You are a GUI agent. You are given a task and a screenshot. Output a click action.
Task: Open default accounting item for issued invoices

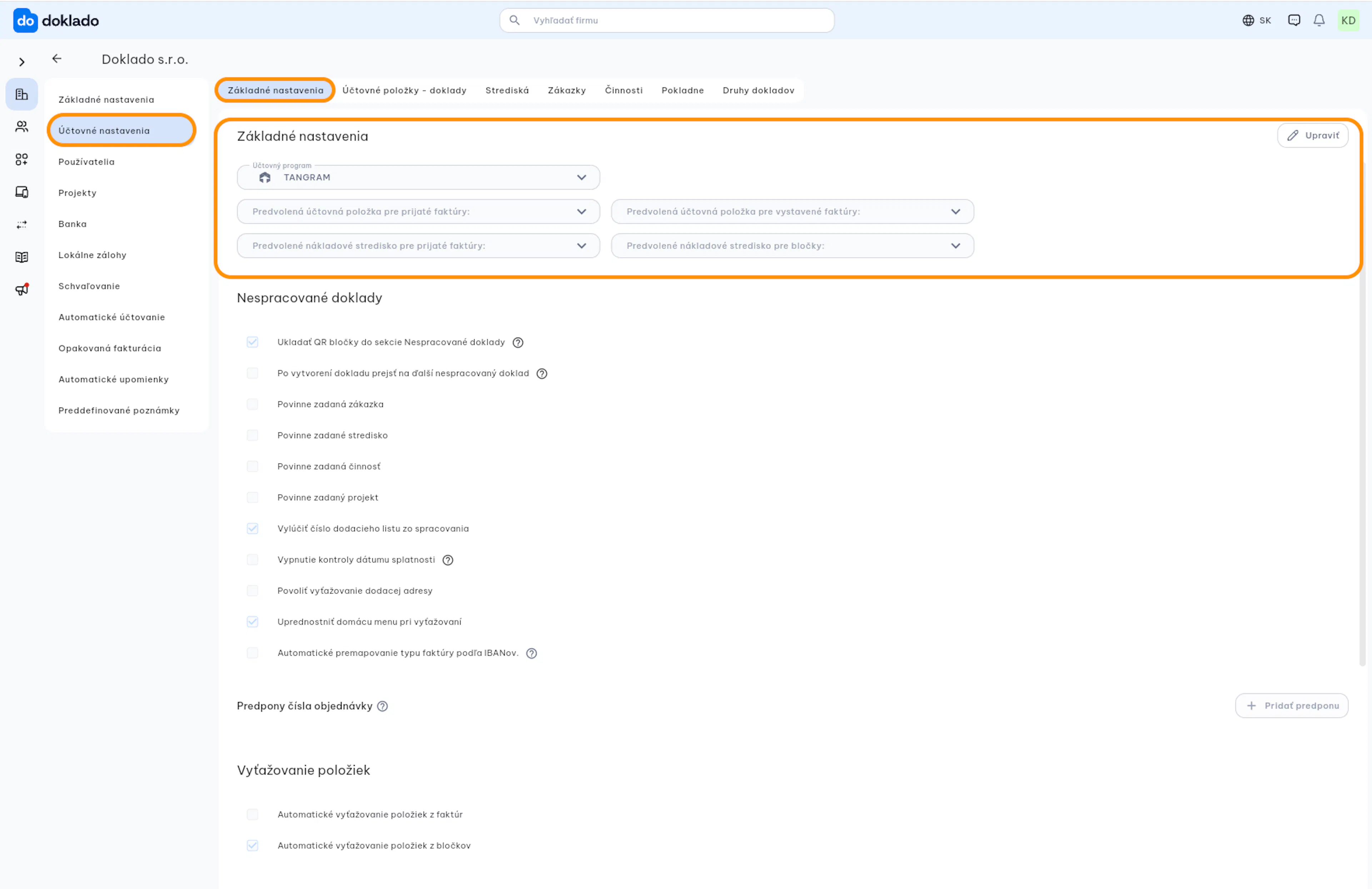coord(792,212)
